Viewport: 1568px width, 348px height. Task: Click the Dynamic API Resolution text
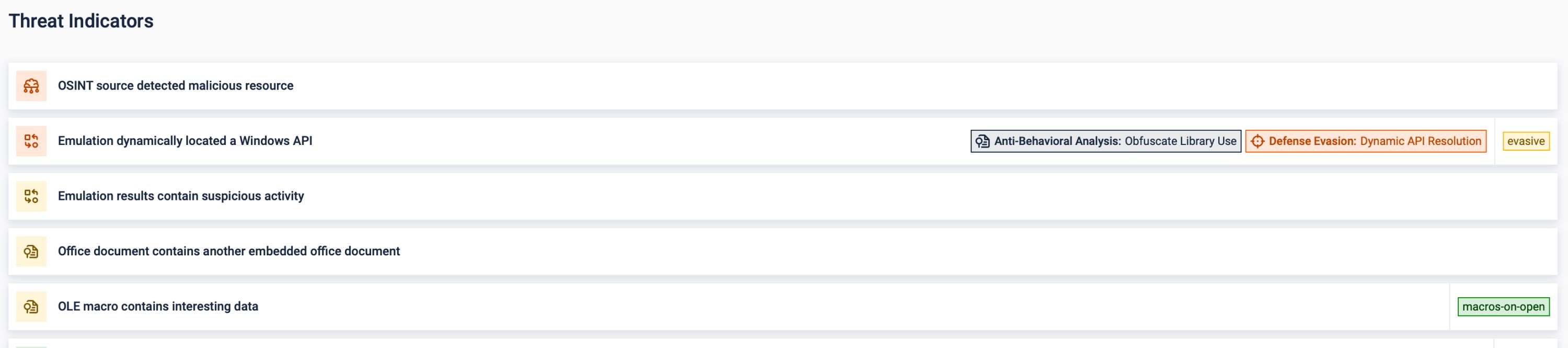pyautogui.click(x=1421, y=141)
